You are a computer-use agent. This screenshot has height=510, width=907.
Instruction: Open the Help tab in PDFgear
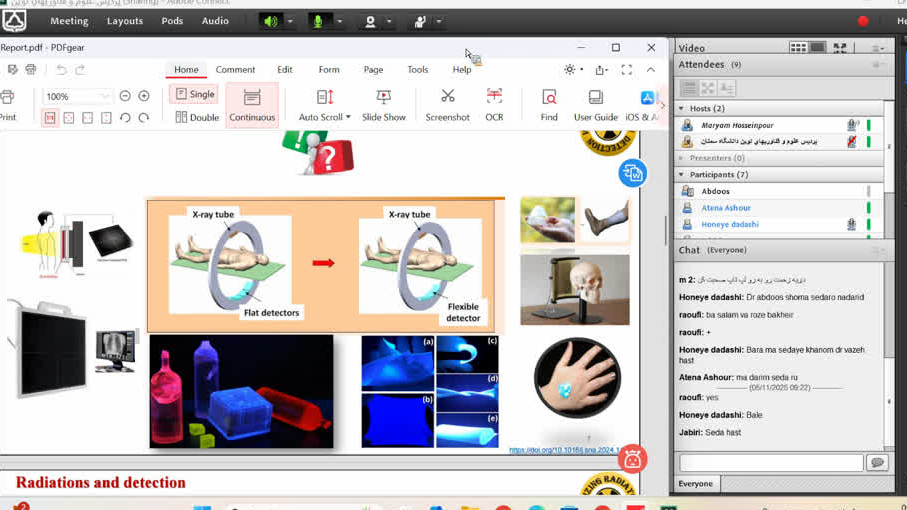462,69
